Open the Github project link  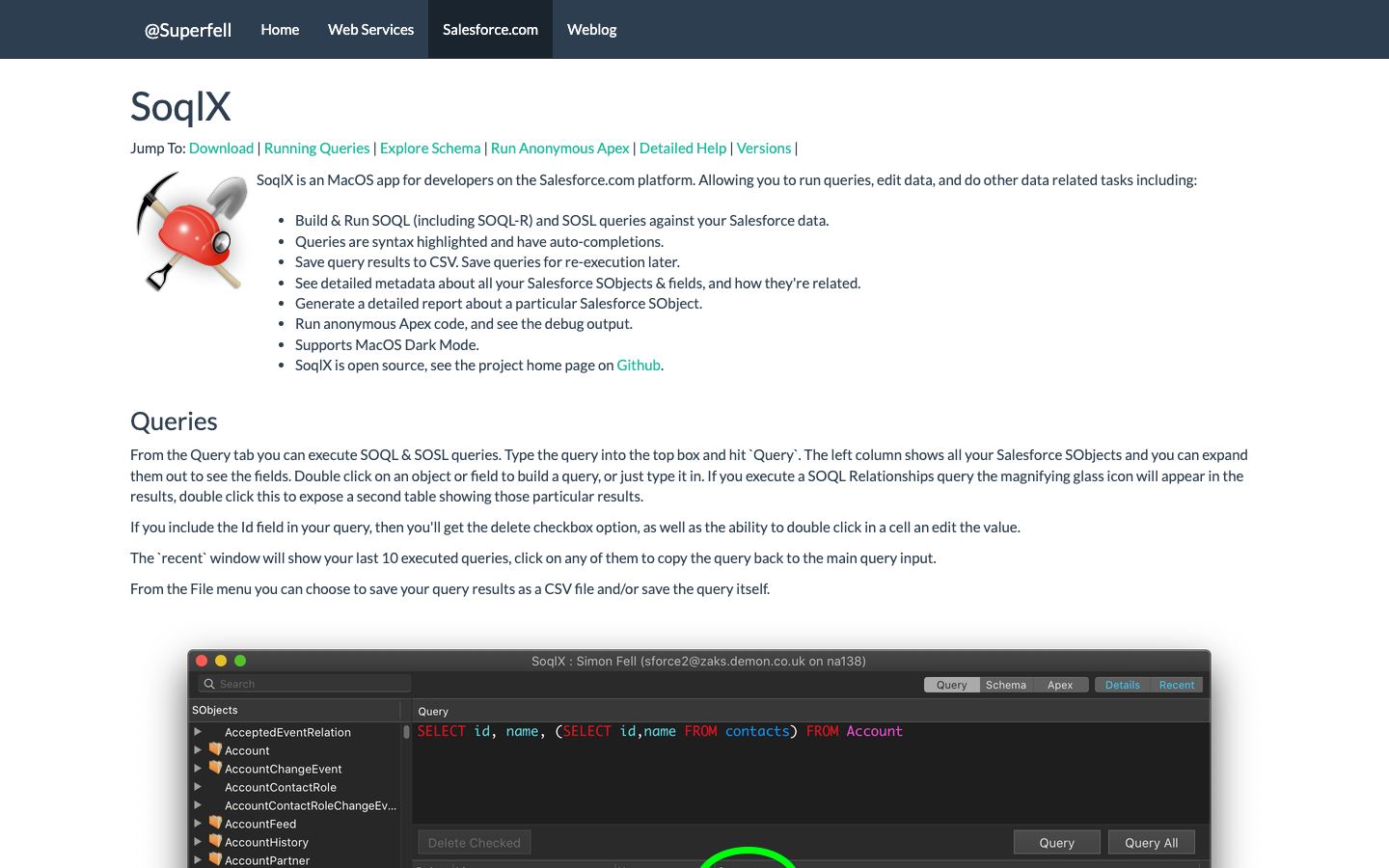coord(639,366)
